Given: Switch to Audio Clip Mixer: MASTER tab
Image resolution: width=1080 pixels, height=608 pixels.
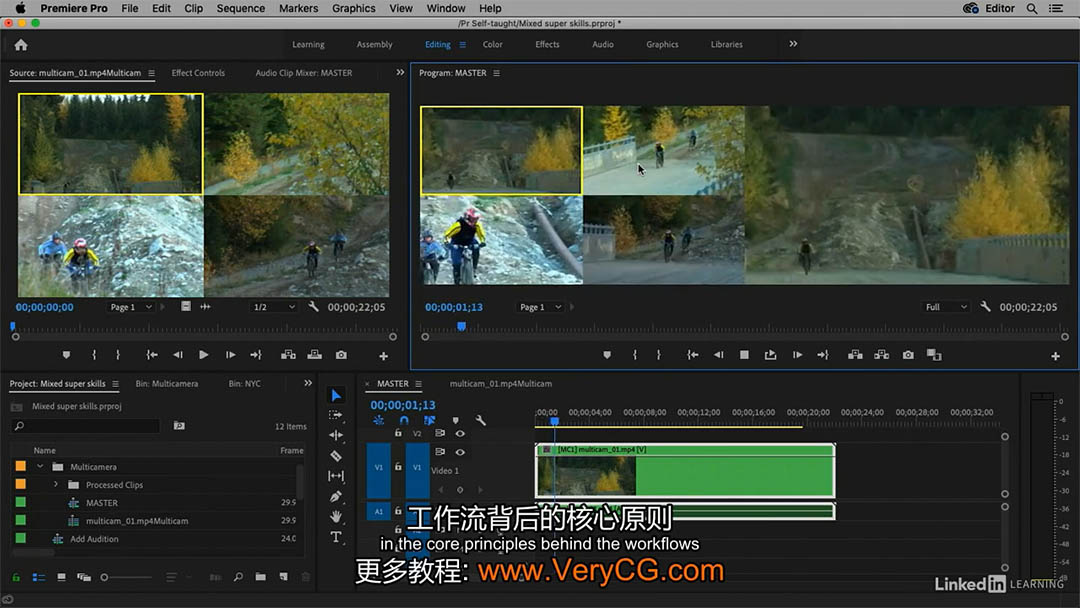Looking at the screenshot, I should click(304, 73).
